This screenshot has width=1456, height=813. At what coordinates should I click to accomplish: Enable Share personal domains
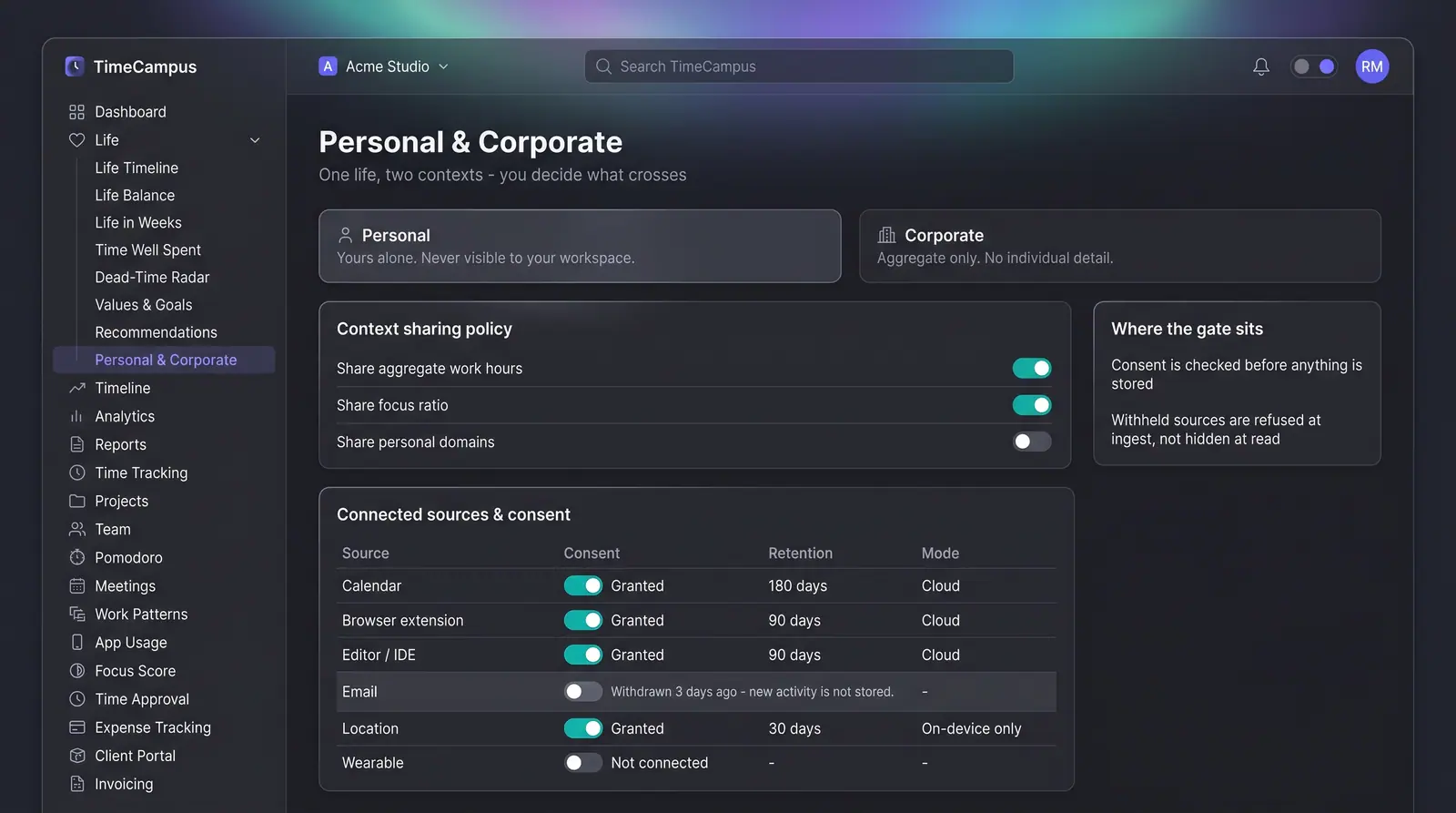coord(1032,442)
